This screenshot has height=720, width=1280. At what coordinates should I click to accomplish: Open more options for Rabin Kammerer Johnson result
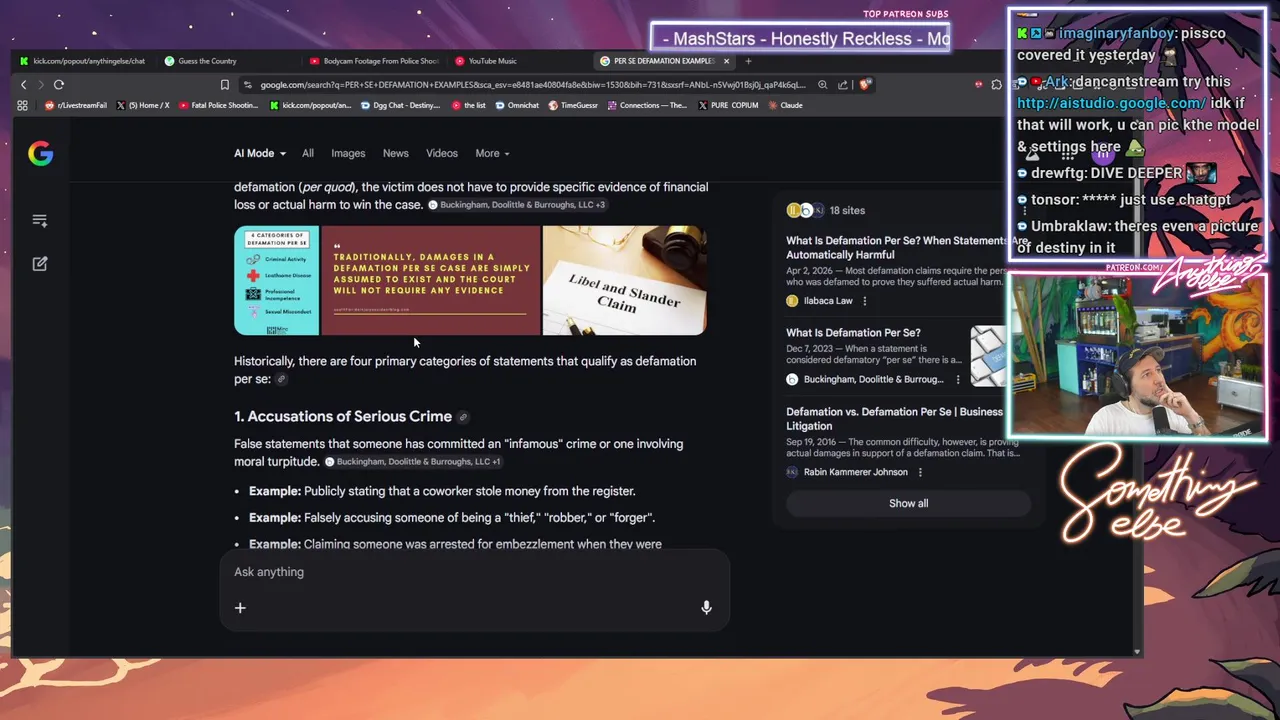tap(920, 472)
